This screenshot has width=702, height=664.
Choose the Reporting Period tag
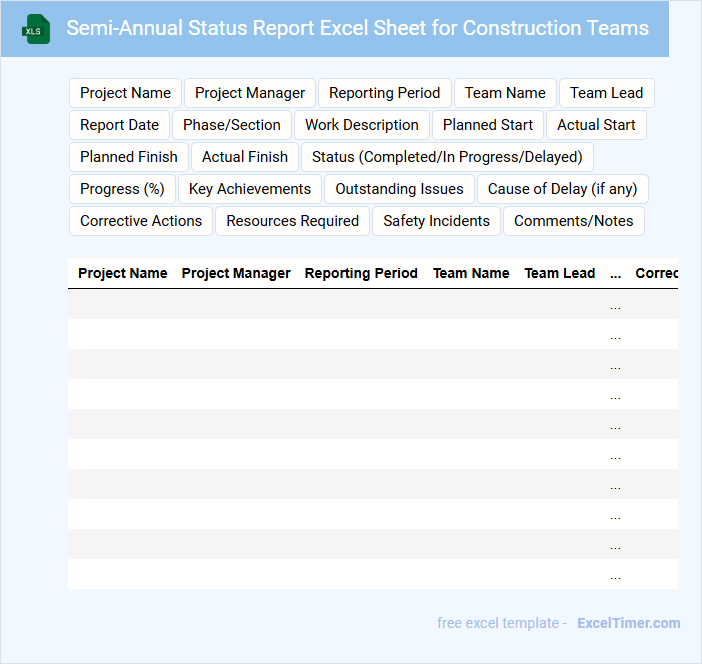384,93
